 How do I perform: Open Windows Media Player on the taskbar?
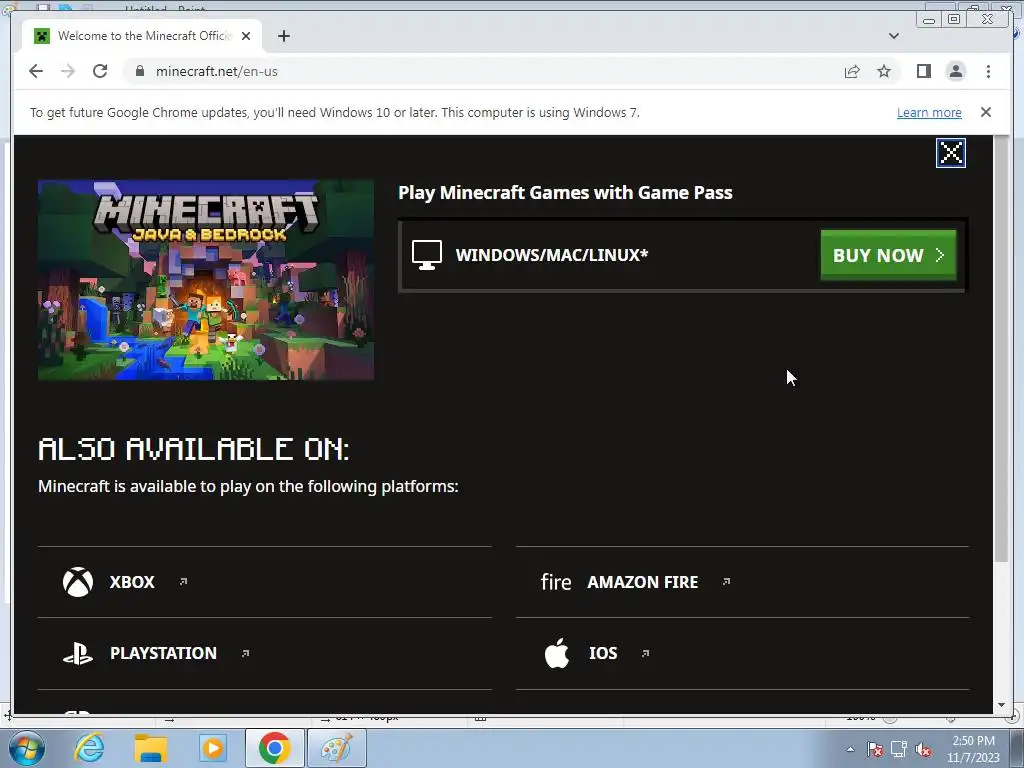[213, 748]
